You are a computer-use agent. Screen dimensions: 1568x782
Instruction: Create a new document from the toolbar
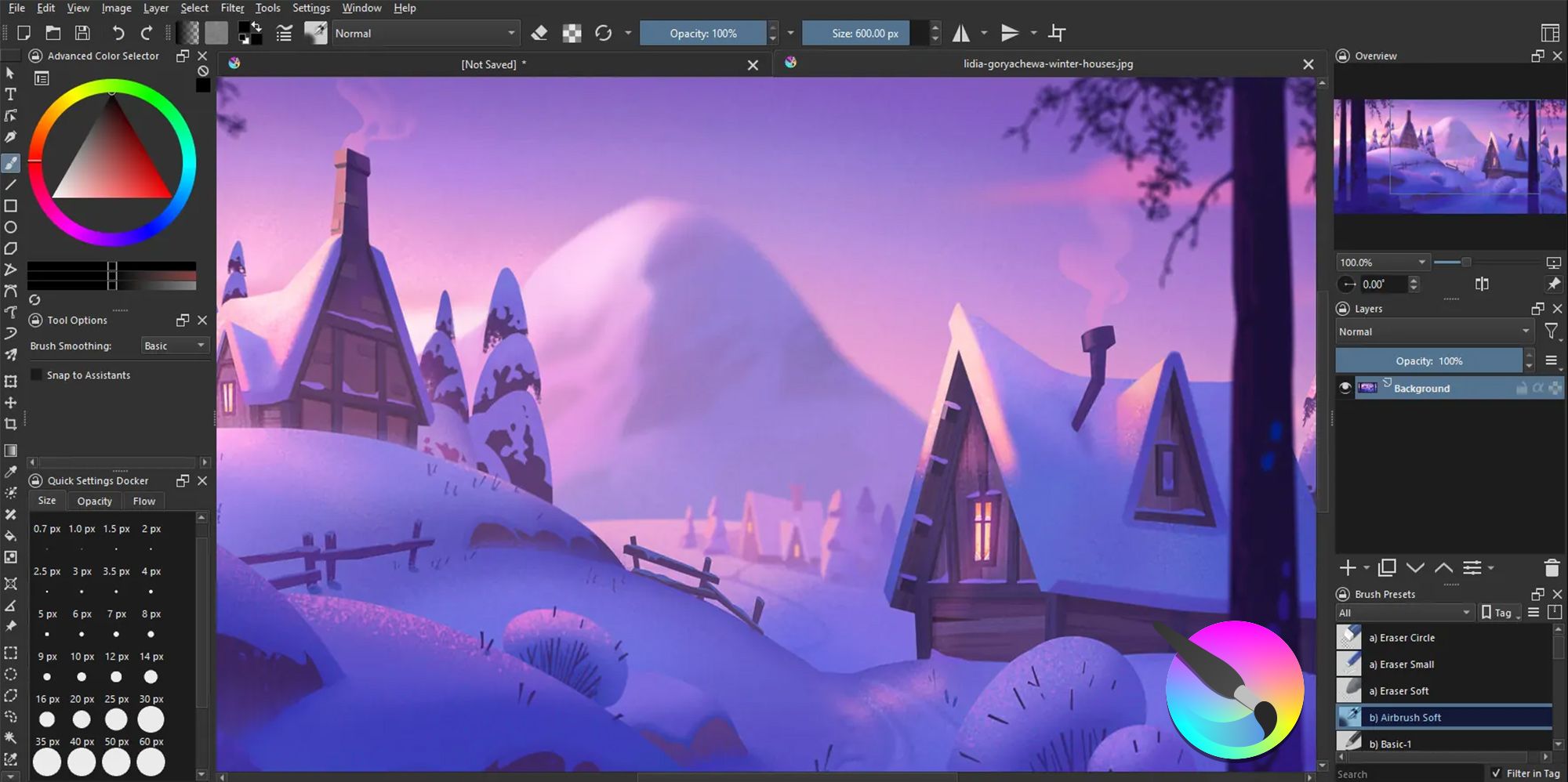pyautogui.click(x=24, y=33)
